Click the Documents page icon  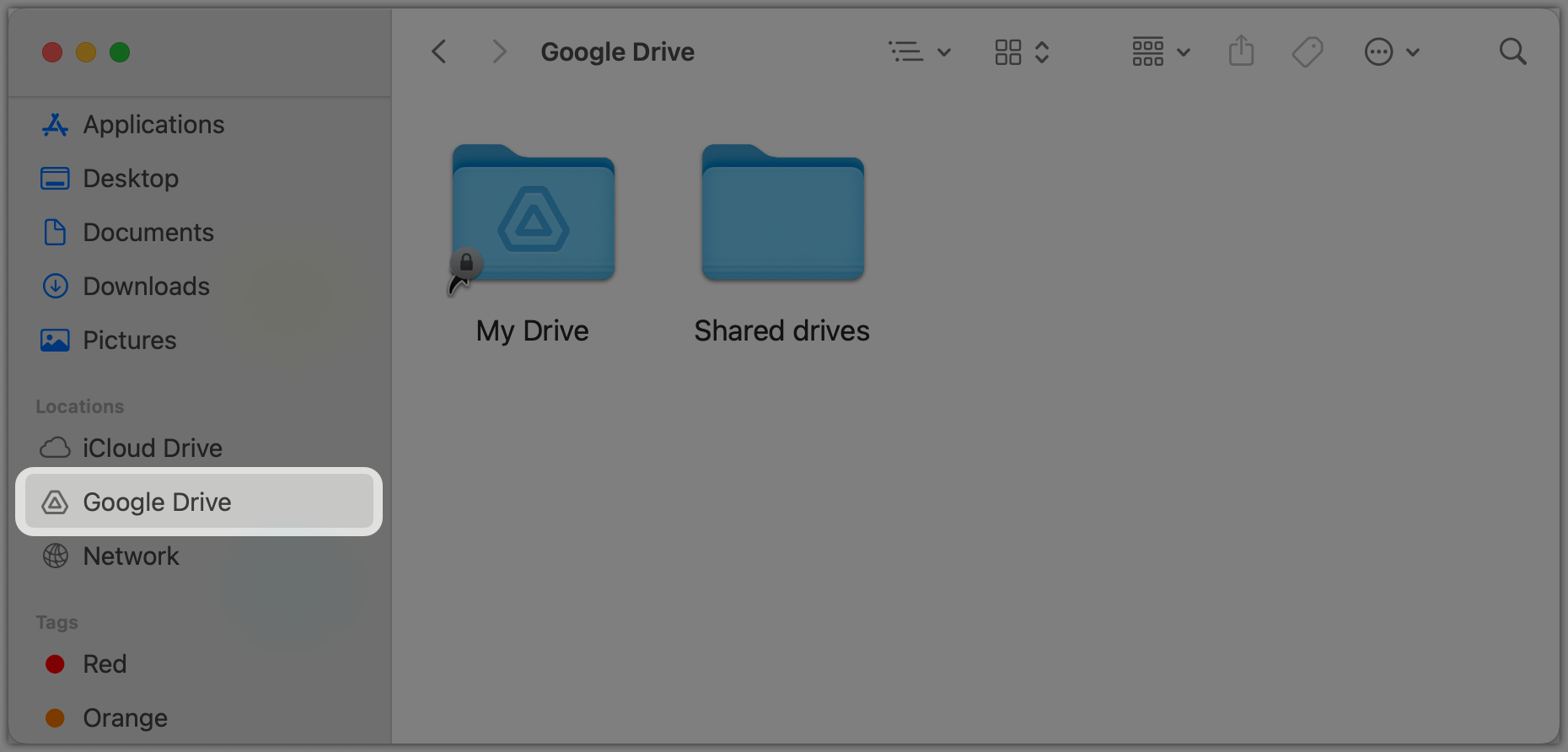click(55, 232)
